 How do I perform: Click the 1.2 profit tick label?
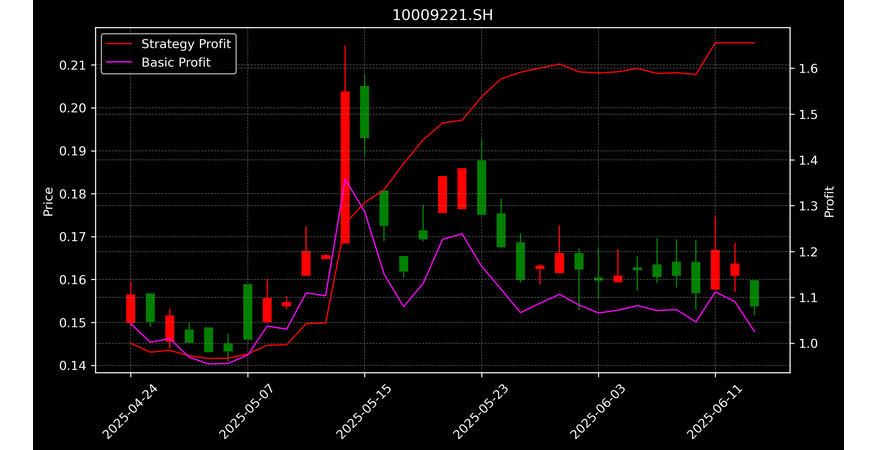coord(808,252)
